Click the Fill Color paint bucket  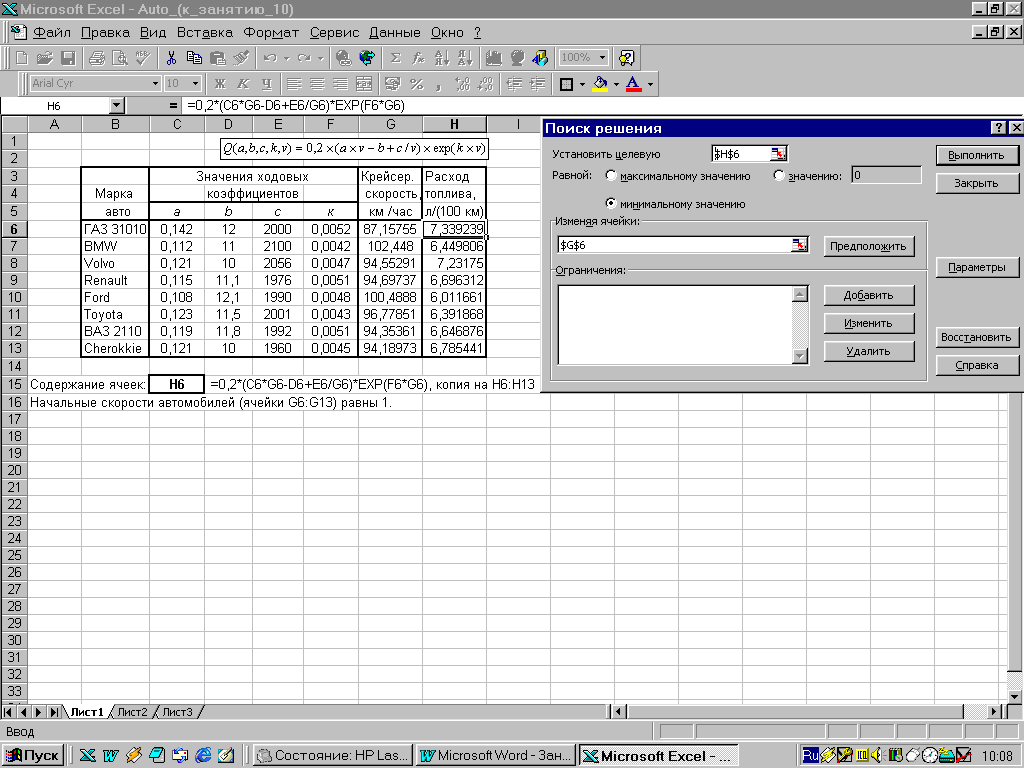[600, 84]
